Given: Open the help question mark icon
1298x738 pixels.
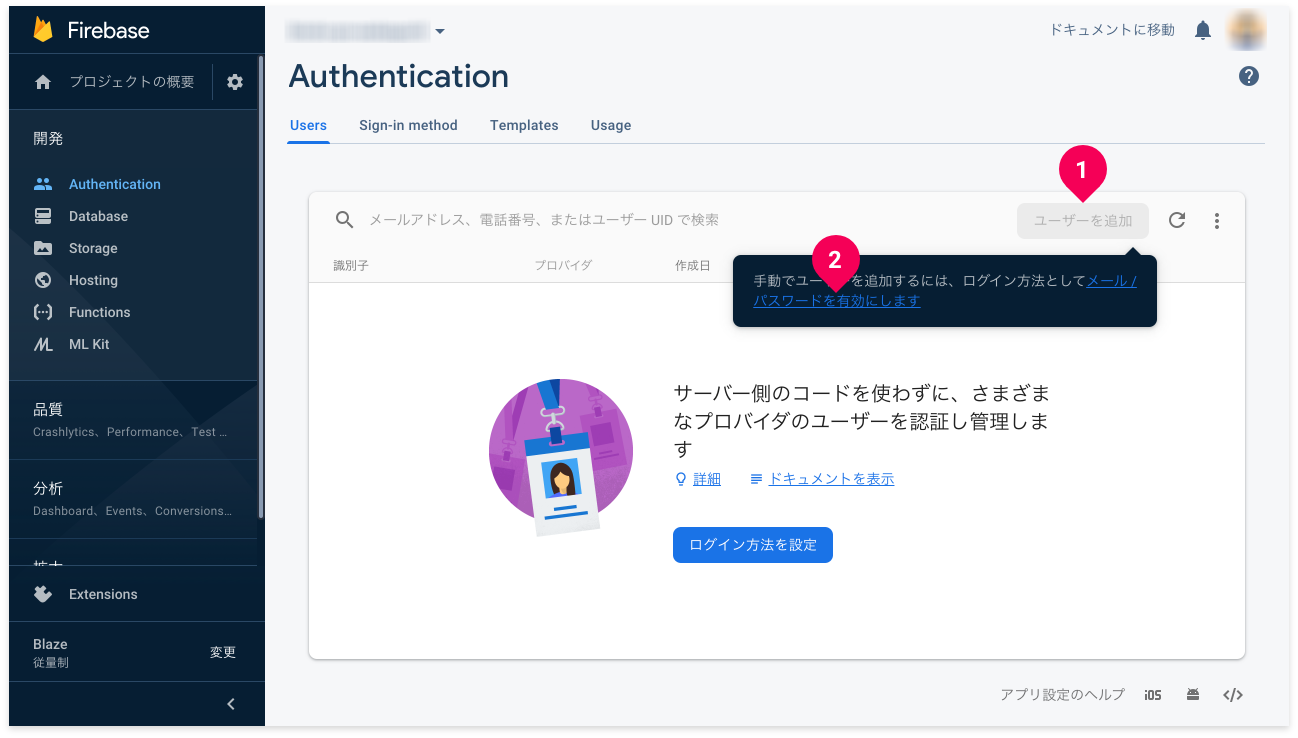Looking at the screenshot, I should click(x=1249, y=76).
